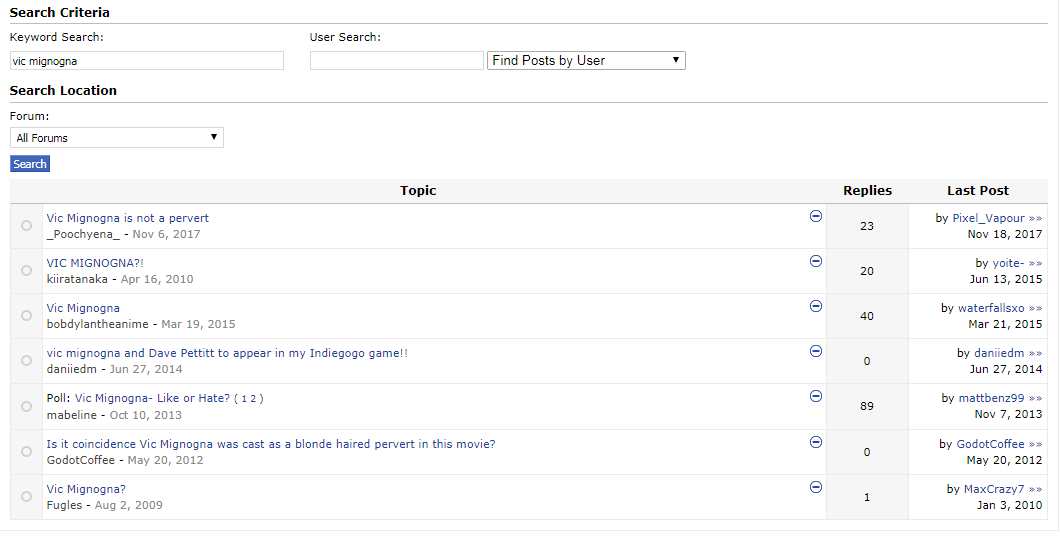Go to page 1 of the poll topic
The height and width of the screenshot is (538, 1060).
pyautogui.click(x=244, y=399)
